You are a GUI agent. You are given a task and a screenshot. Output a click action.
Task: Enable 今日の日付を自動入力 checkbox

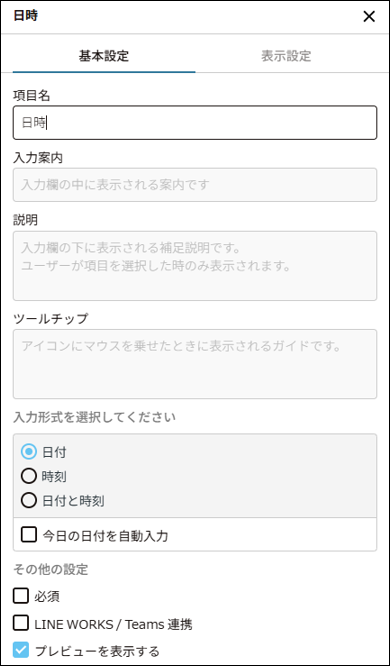coord(28,535)
